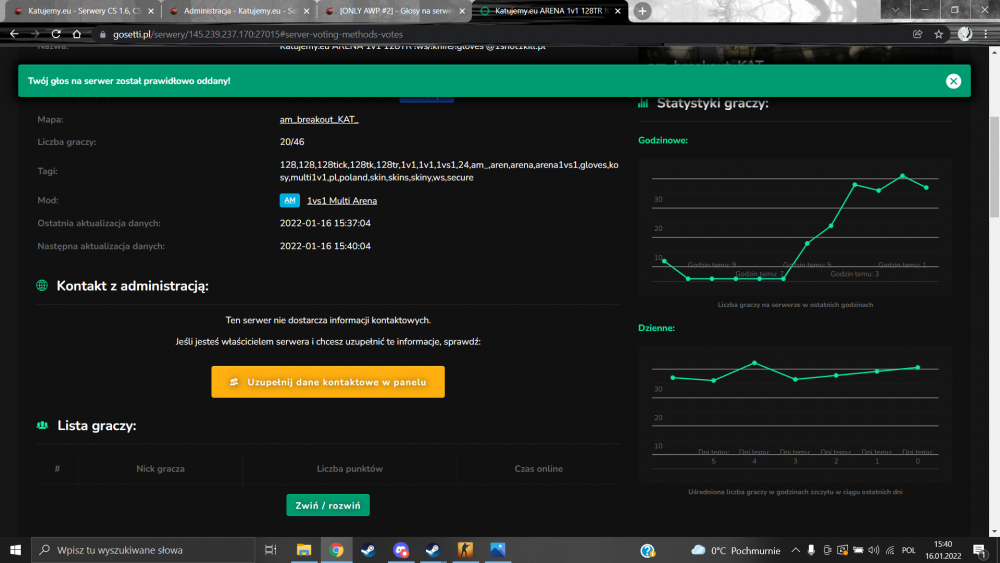This screenshot has width=1000, height=563.
Task: Click the Zwiń / rozwiń button
Action: (328, 505)
